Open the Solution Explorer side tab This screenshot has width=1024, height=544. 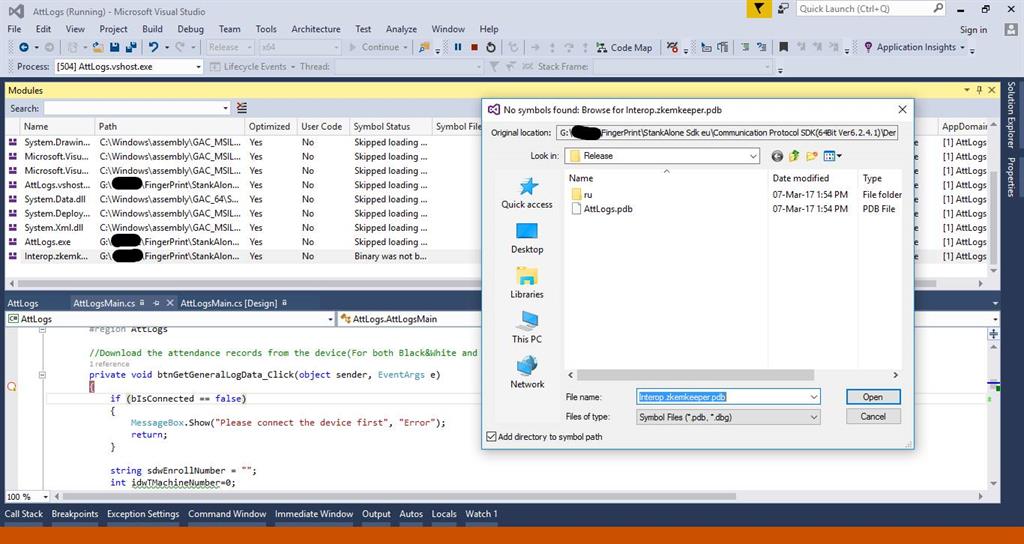point(1011,114)
